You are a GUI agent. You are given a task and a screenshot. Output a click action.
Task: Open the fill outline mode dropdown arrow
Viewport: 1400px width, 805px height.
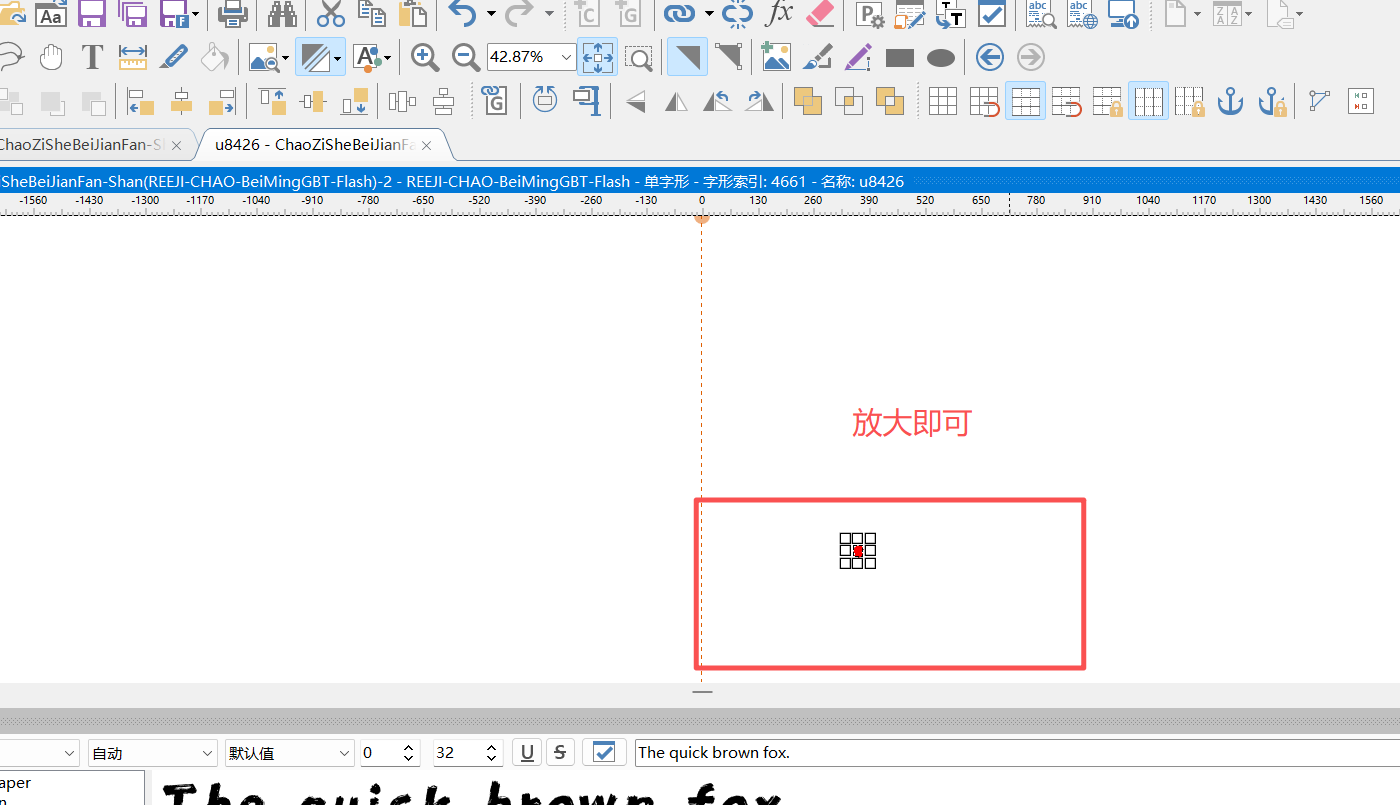tap(338, 58)
